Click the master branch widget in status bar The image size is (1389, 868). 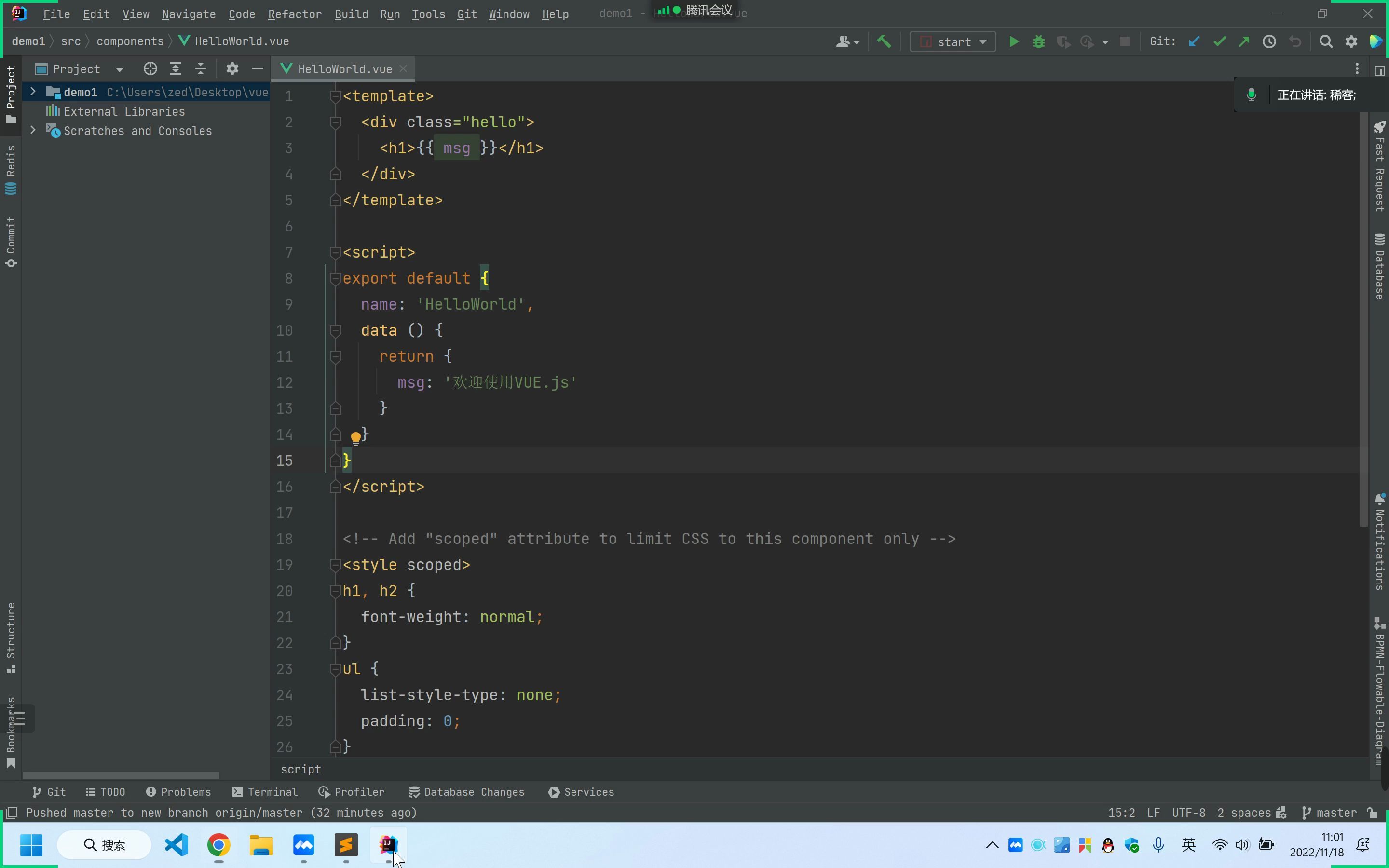[1330, 813]
